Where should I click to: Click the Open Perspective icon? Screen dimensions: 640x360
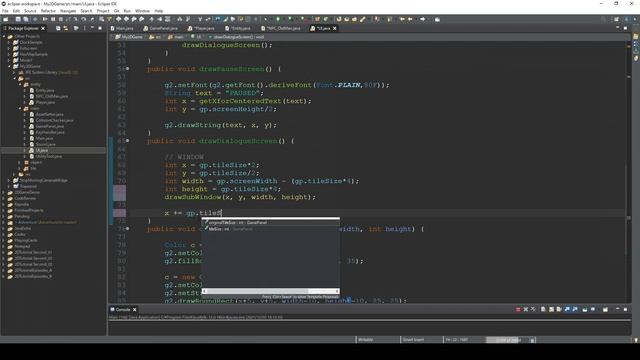[616, 19]
